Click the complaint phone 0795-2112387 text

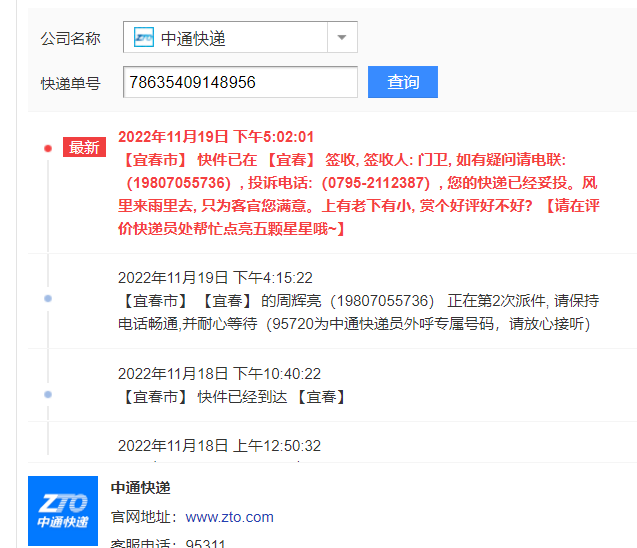376,183
